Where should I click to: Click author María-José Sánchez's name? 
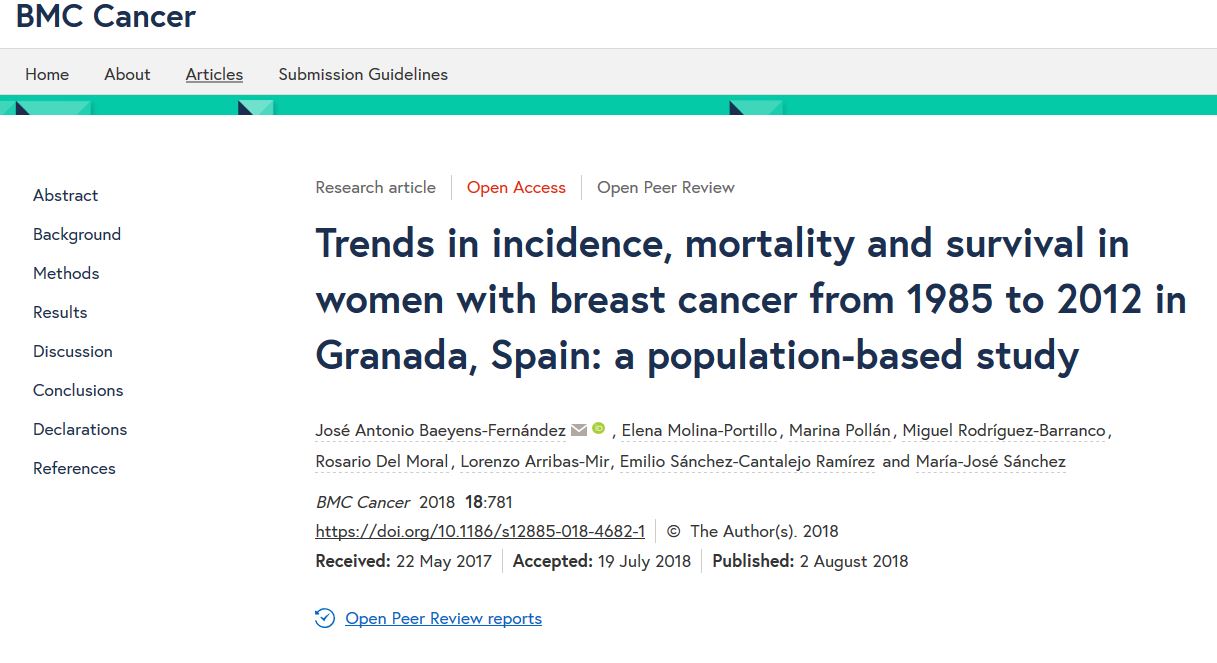pyautogui.click(x=990, y=461)
